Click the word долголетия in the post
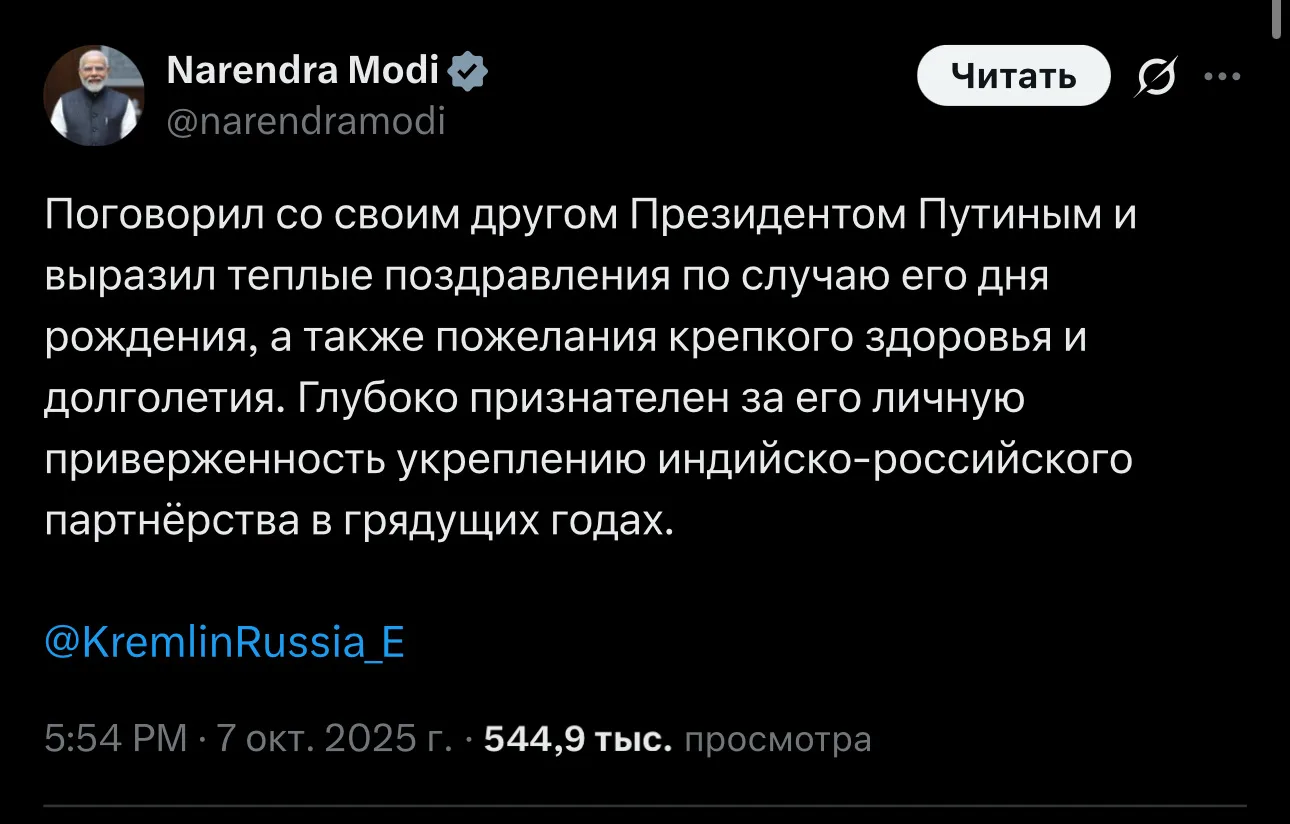Screen dimensions: 1290x824 click(x=158, y=397)
